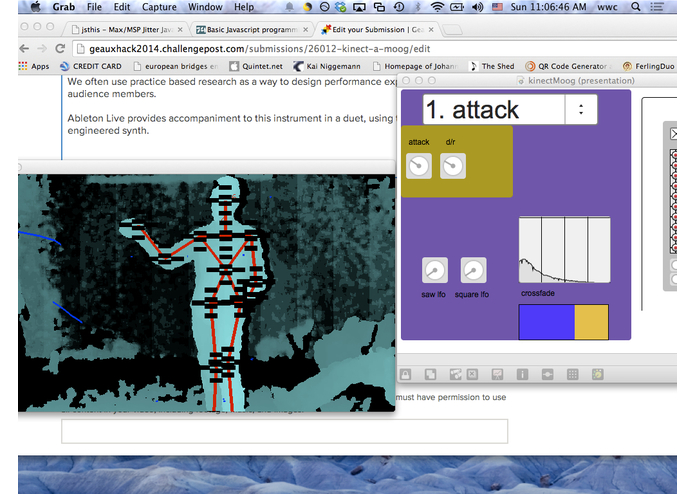Go back with Chrome back arrow
Viewport: 695px width, 494px height.
coord(24,49)
